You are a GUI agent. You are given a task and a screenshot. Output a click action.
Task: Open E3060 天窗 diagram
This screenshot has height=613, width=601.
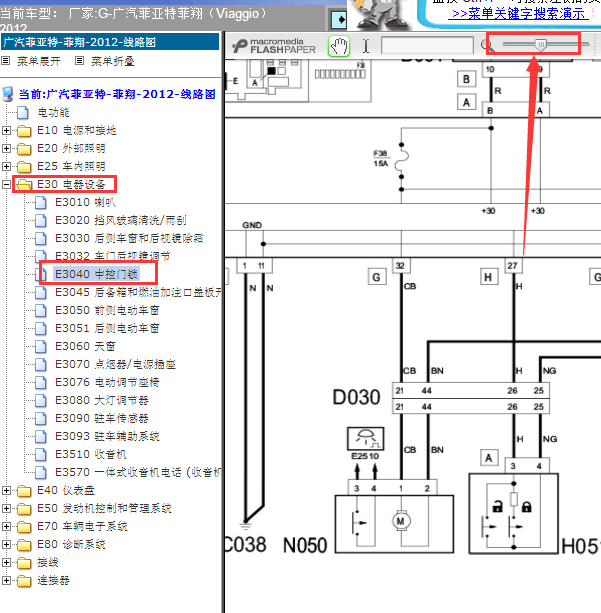pyautogui.click(x=85, y=346)
